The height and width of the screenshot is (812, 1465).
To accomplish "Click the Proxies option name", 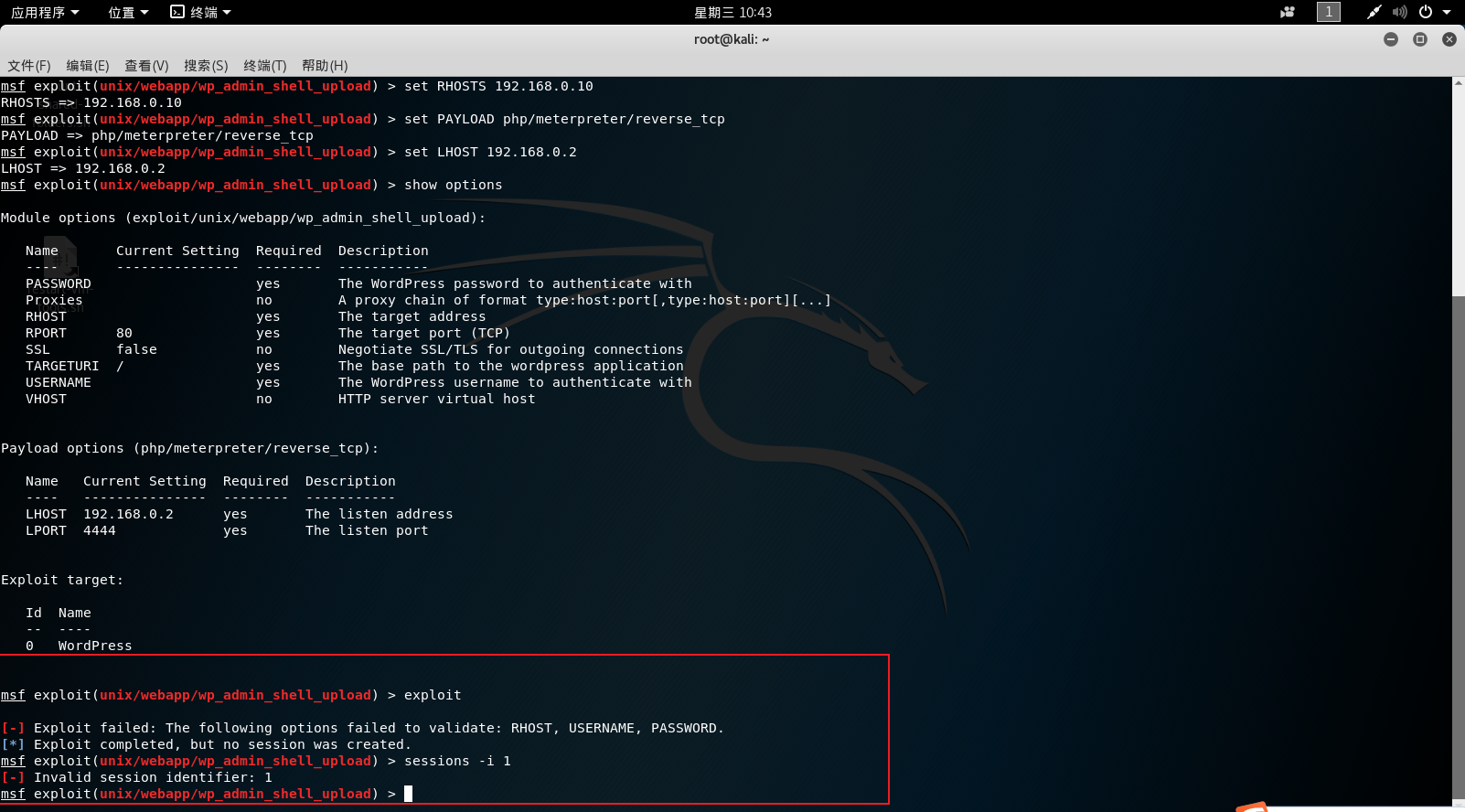I will tap(54, 300).
